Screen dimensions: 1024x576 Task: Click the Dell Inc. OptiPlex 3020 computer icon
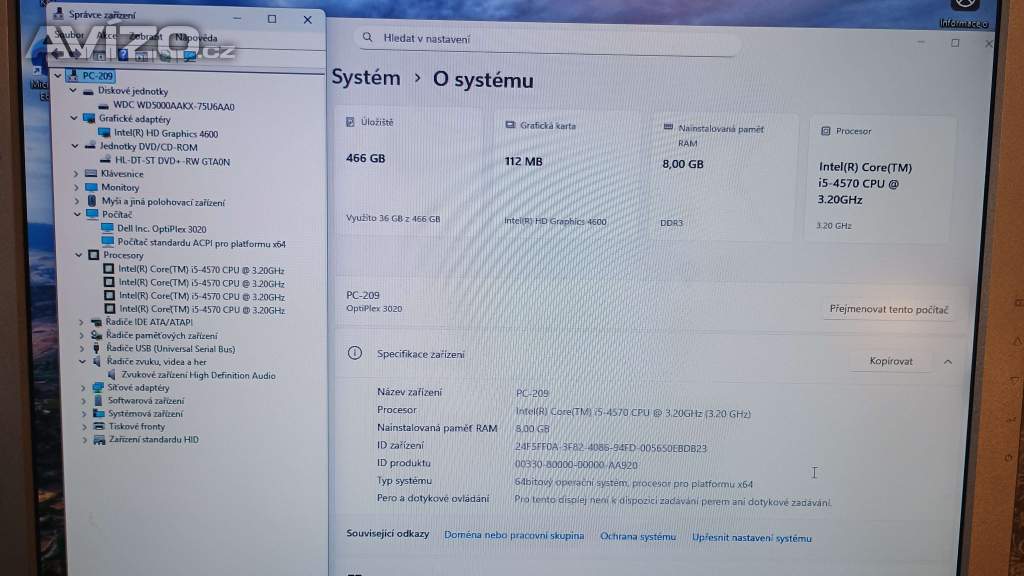coord(107,229)
